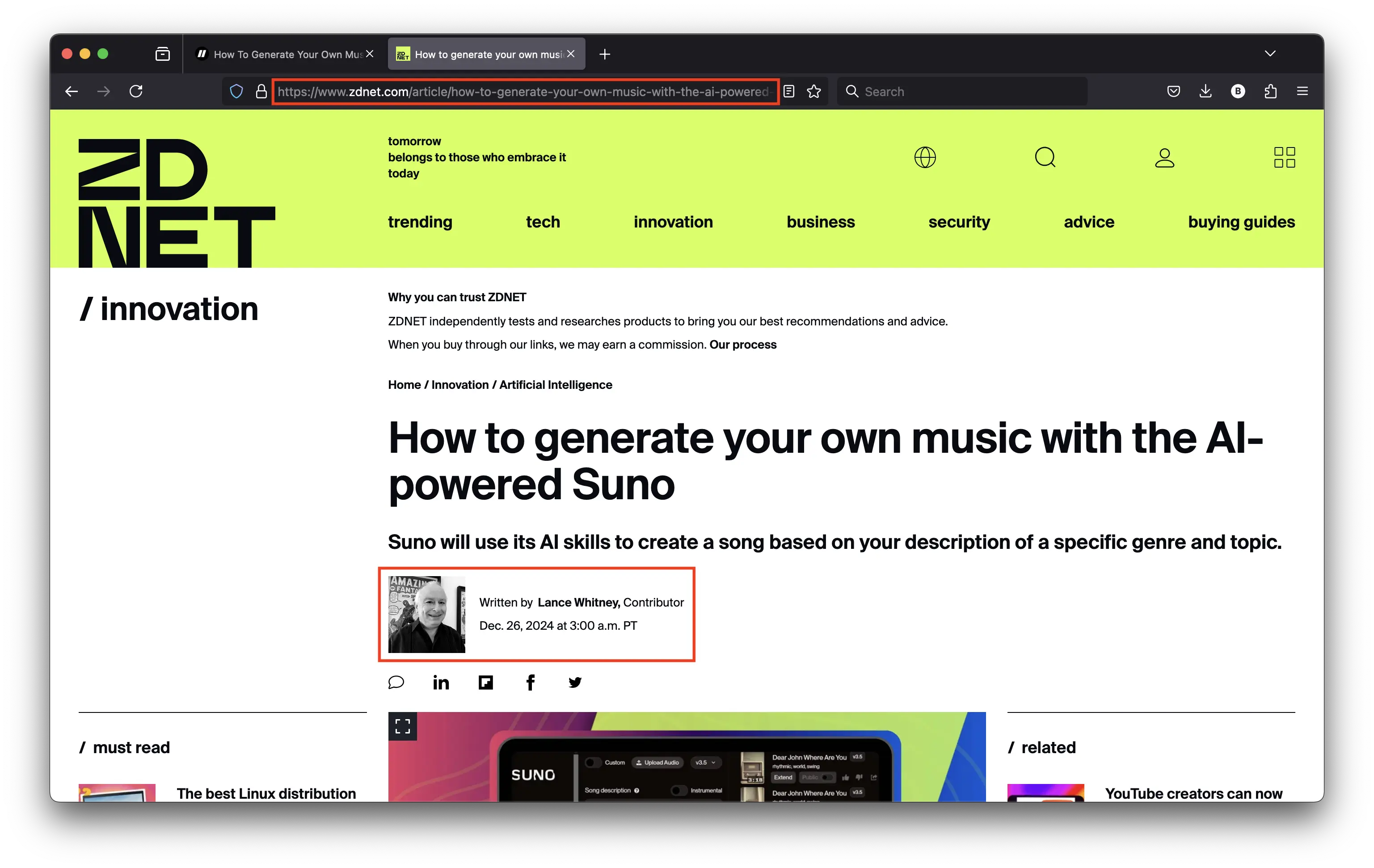The height and width of the screenshot is (868, 1374).
Task: Toggle reader view icon in address bar
Action: click(788, 91)
